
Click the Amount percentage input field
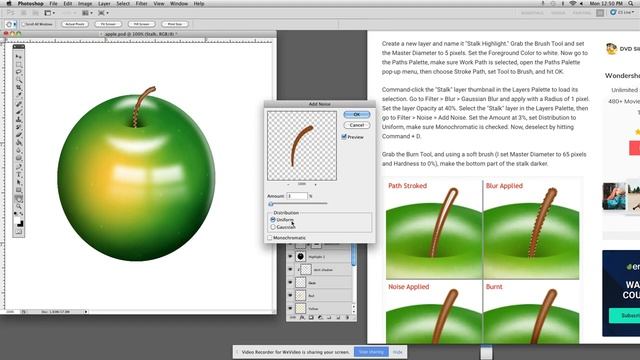tap(297, 196)
